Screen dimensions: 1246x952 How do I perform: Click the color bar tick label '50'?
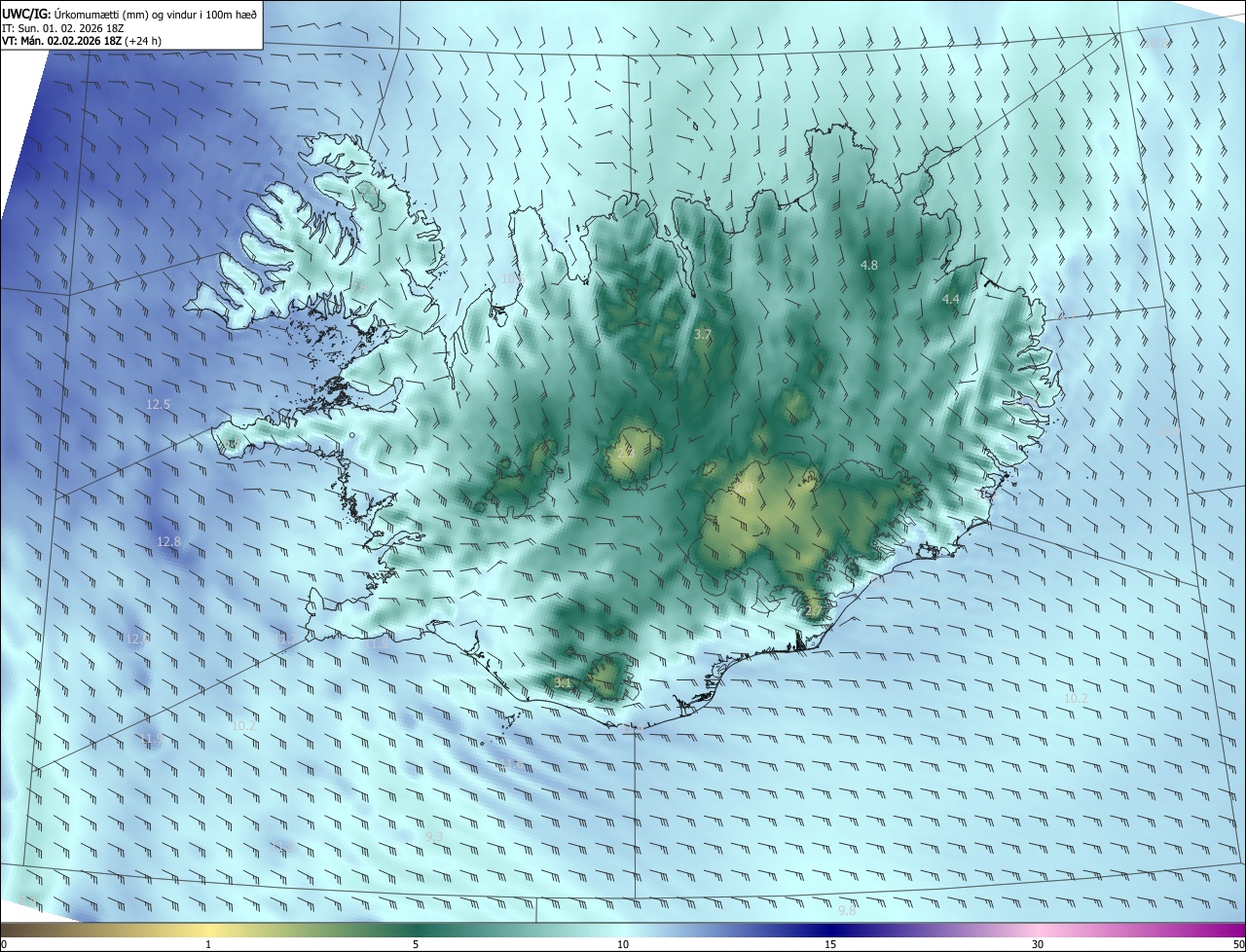1238,944
